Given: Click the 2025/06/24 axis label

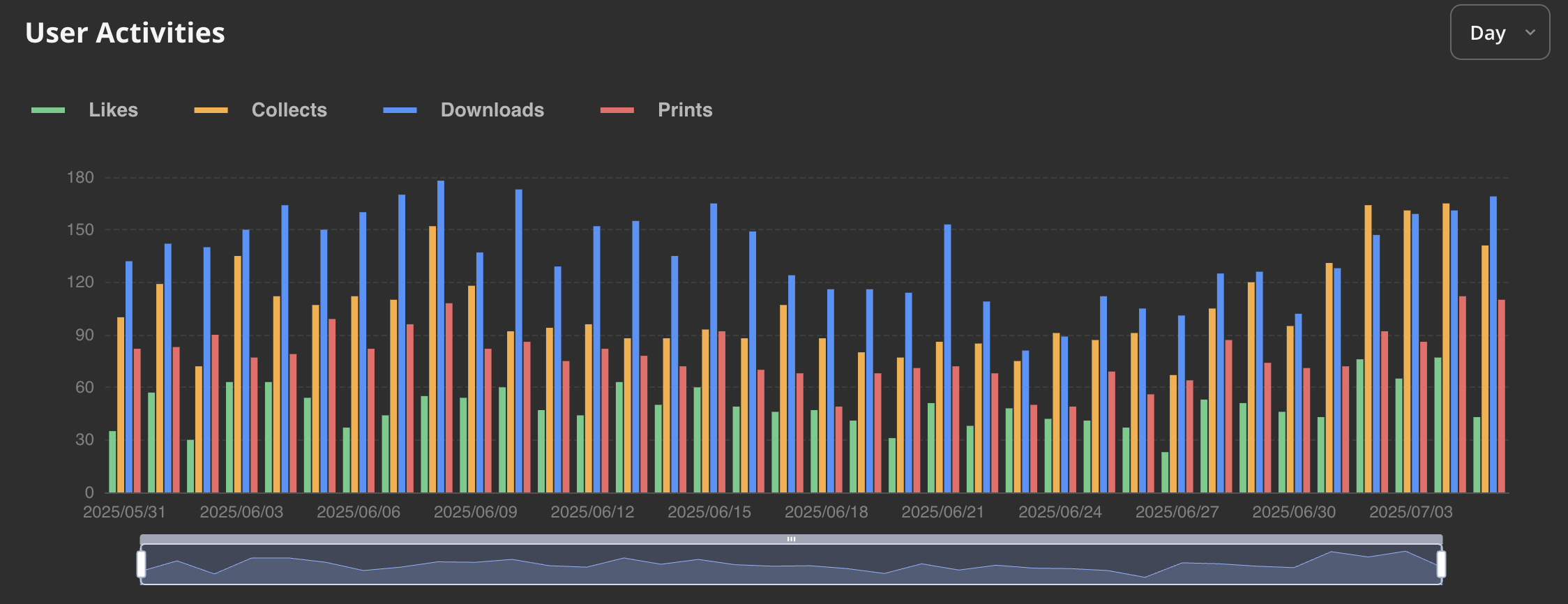Looking at the screenshot, I should pyautogui.click(x=1060, y=512).
